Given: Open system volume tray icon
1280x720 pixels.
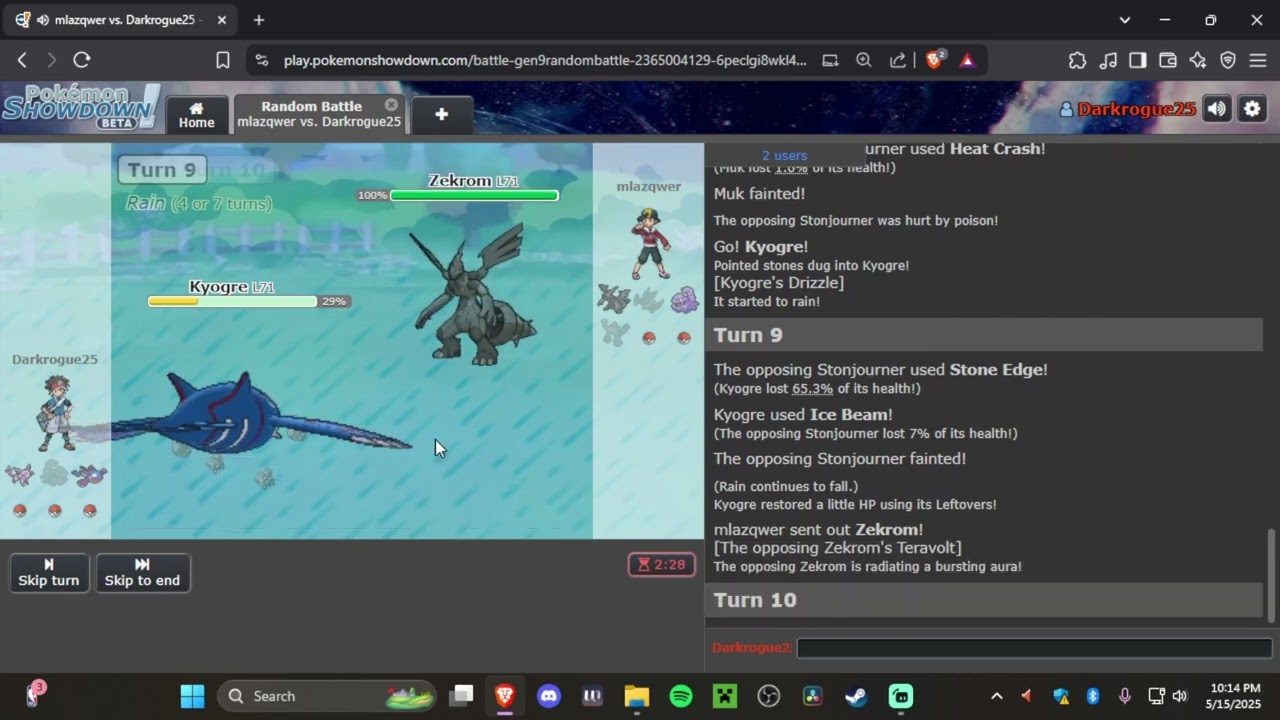Looking at the screenshot, I should click(1180, 696).
